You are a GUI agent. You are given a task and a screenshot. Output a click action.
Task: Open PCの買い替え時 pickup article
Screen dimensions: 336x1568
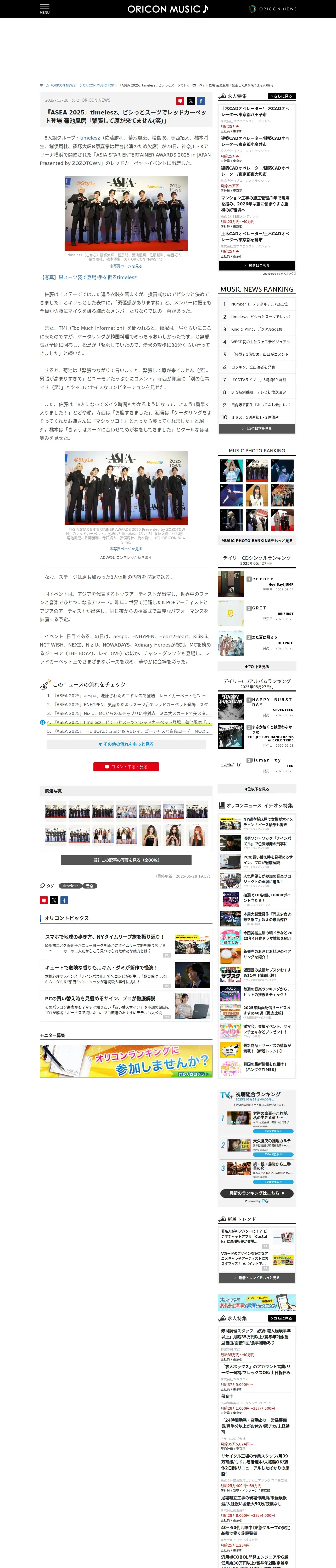coord(126,1006)
